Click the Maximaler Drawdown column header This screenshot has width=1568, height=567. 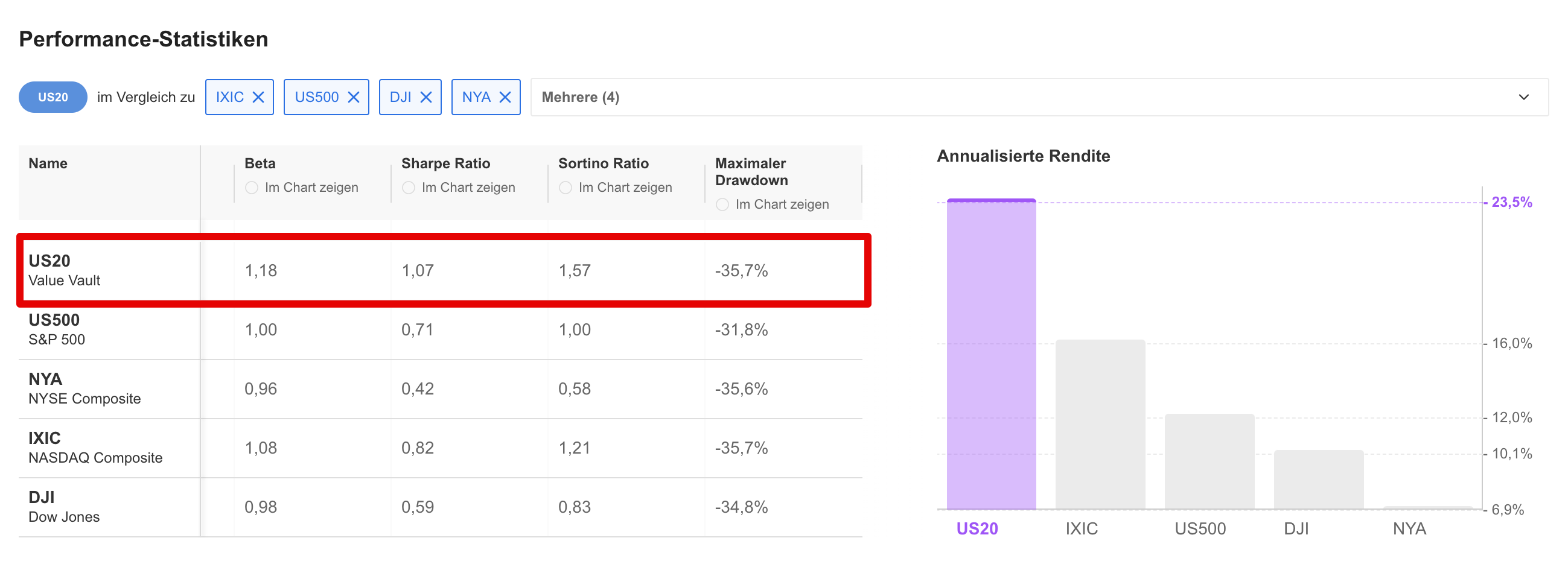coord(752,172)
